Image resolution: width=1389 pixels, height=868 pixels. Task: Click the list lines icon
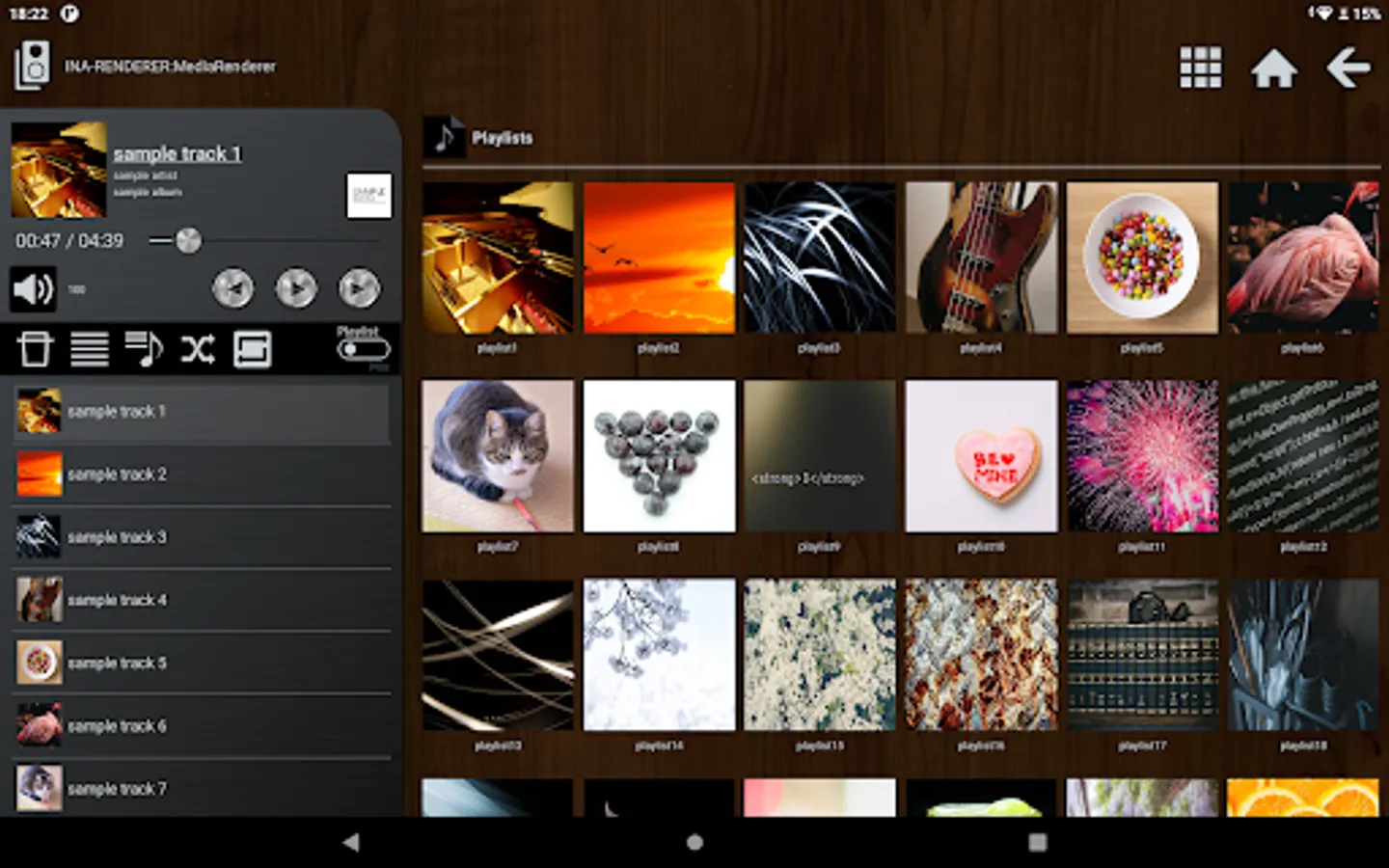[x=89, y=349]
